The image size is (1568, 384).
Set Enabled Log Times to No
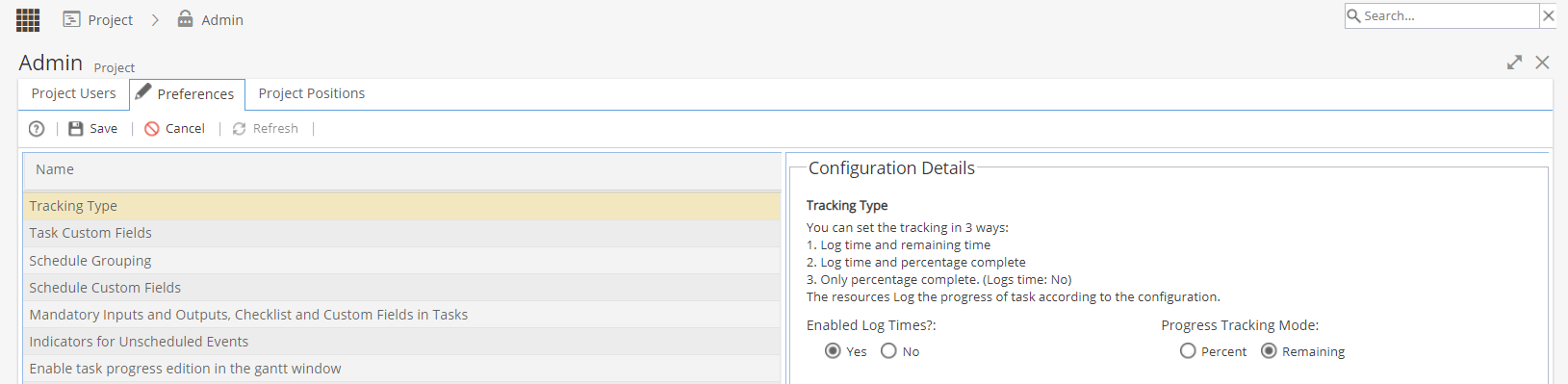coord(888,351)
